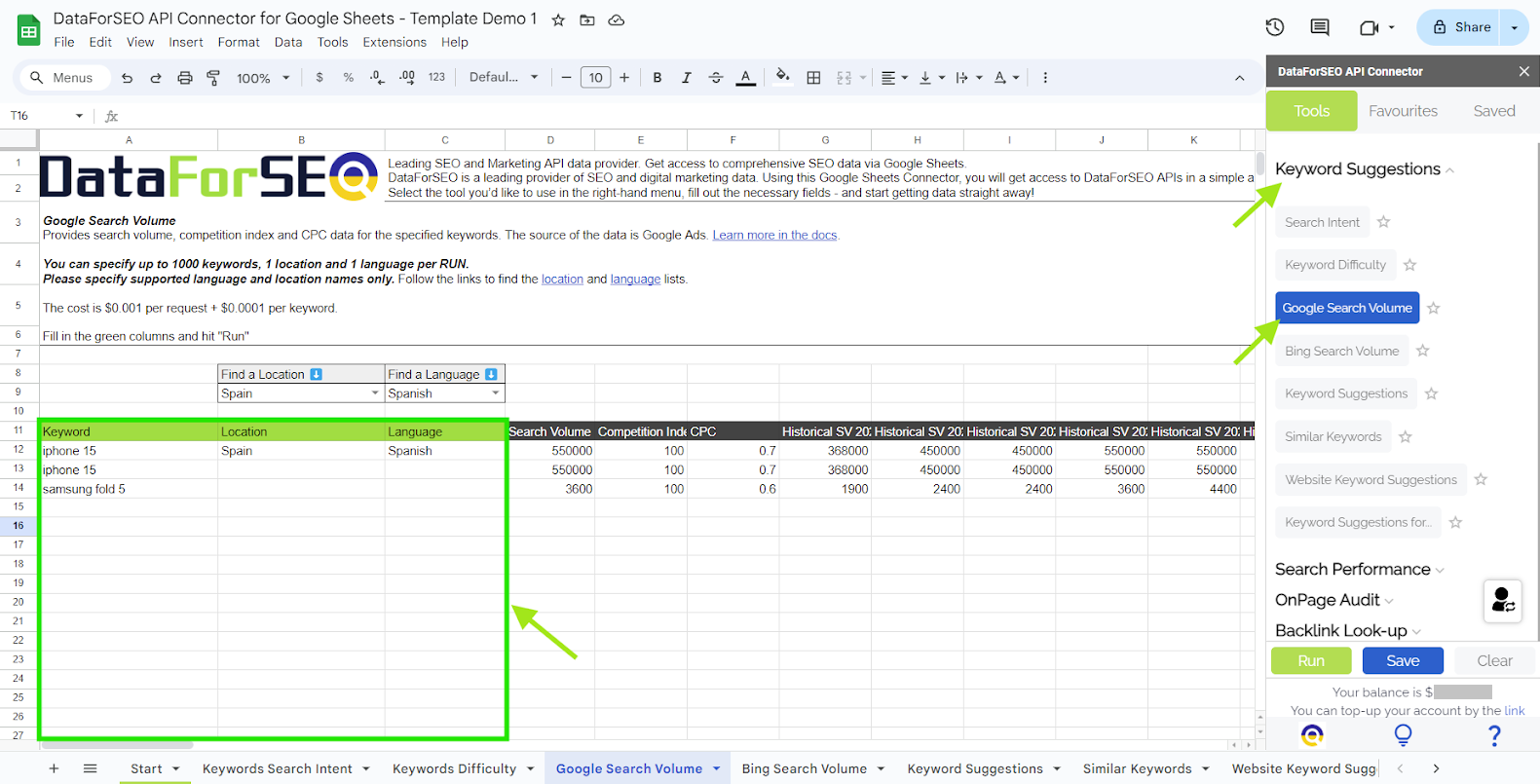Open the Spain location dropdown
The height and width of the screenshot is (784, 1540).
point(375,393)
